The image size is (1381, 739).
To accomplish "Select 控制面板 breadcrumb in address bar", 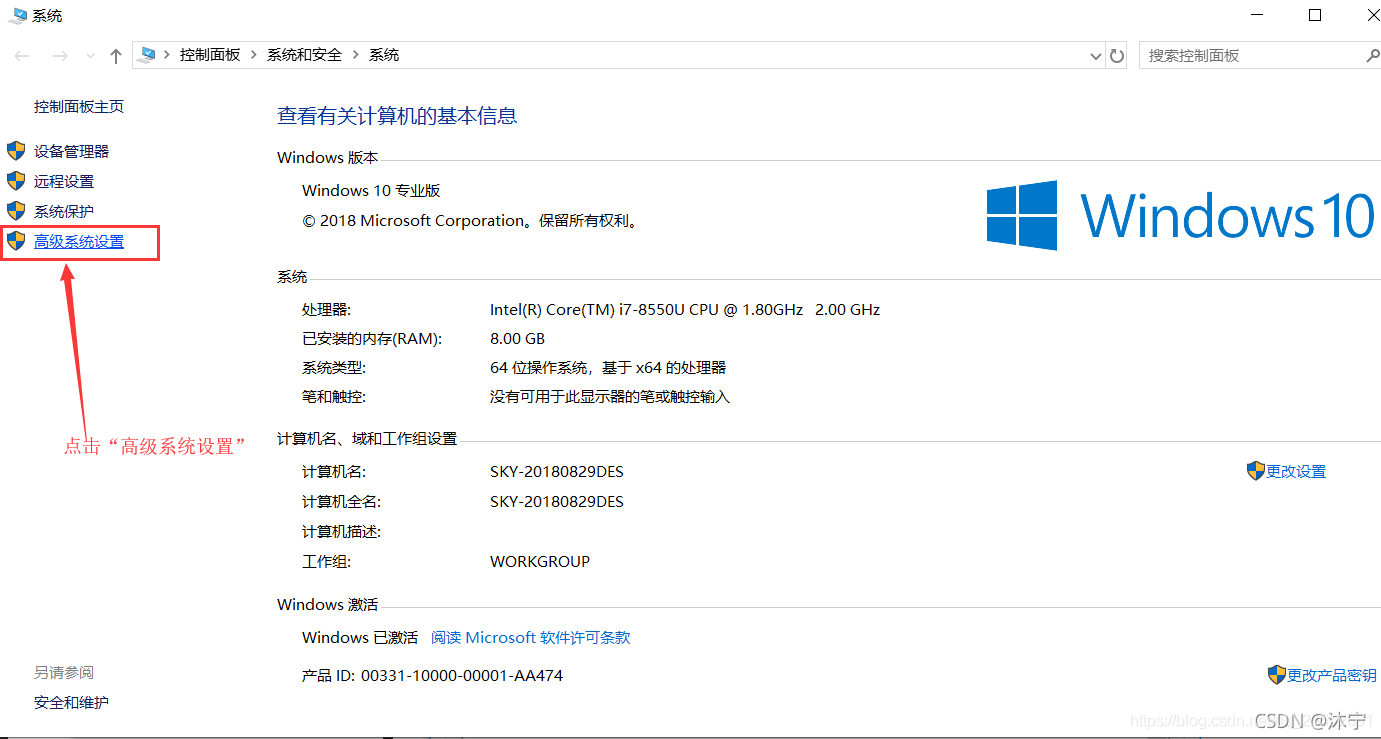I will click(x=210, y=55).
